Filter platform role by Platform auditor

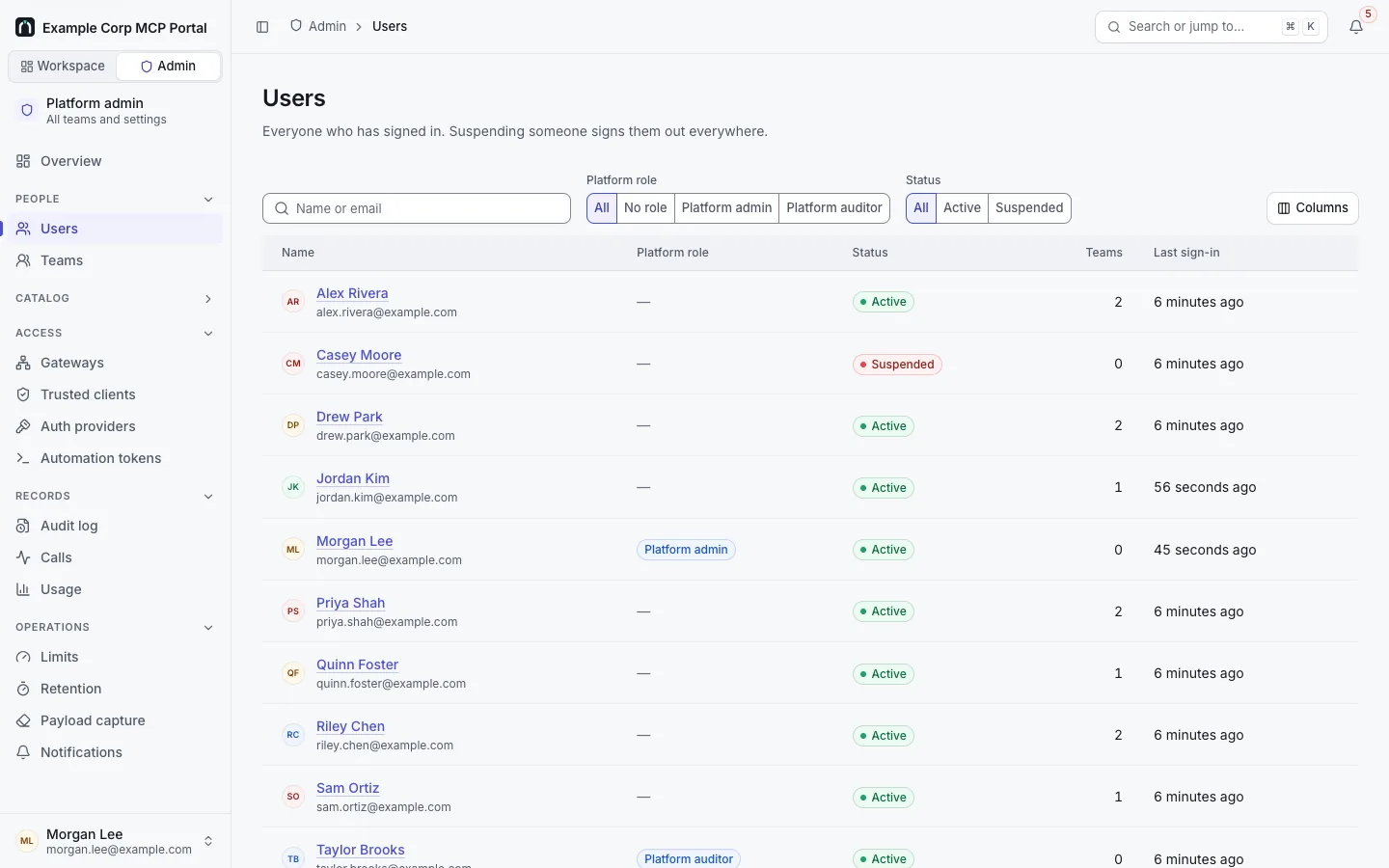(x=834, y=208)
